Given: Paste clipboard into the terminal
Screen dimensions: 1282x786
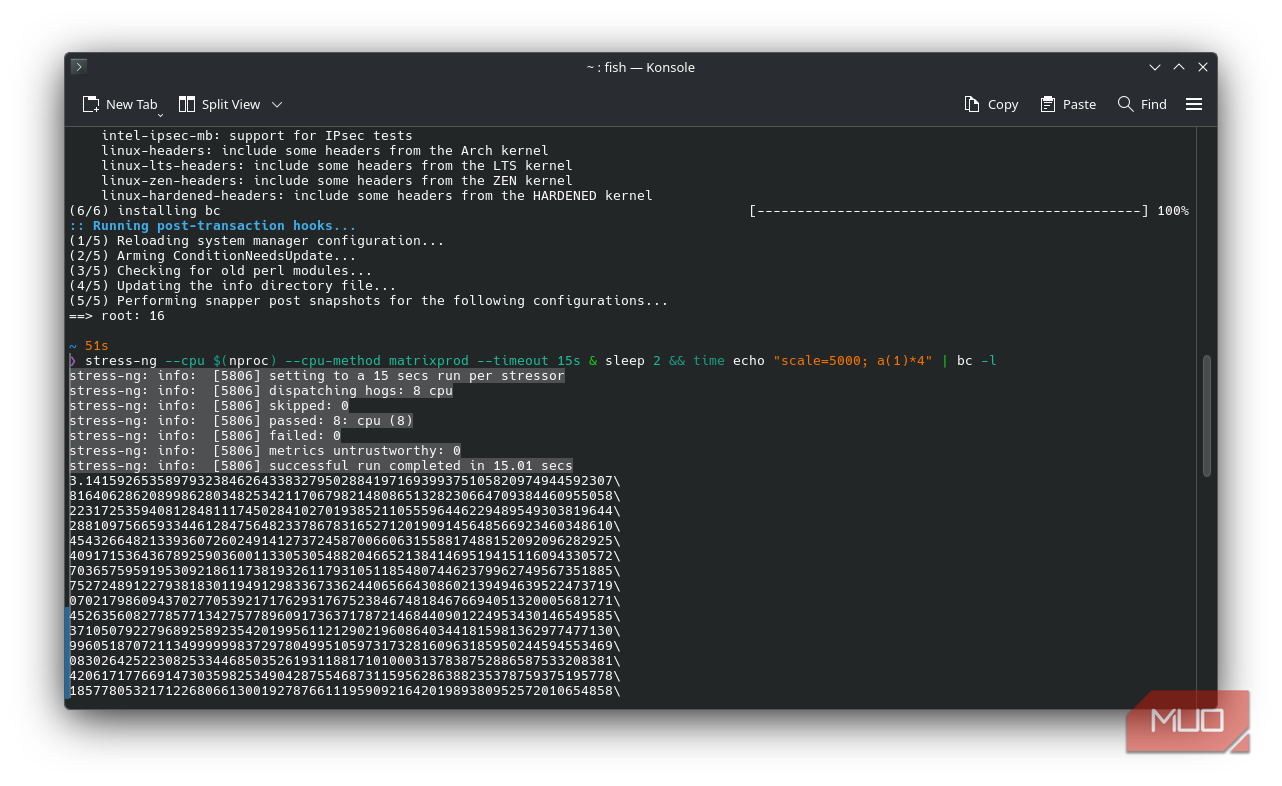Looking at the screenshot, I should coord(1068,104).
